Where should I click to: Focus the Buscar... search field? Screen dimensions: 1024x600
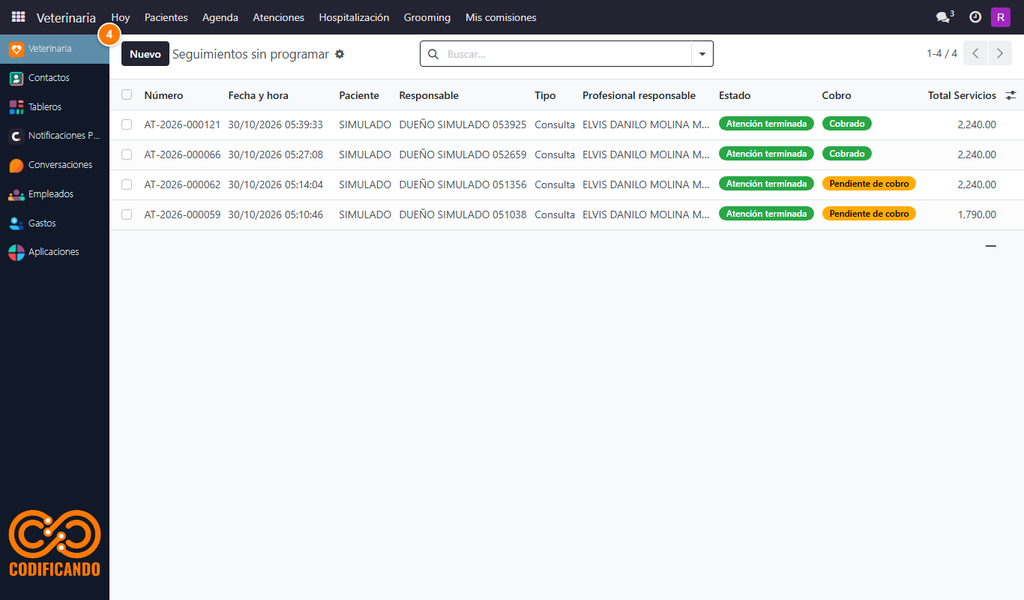[566, 54]
